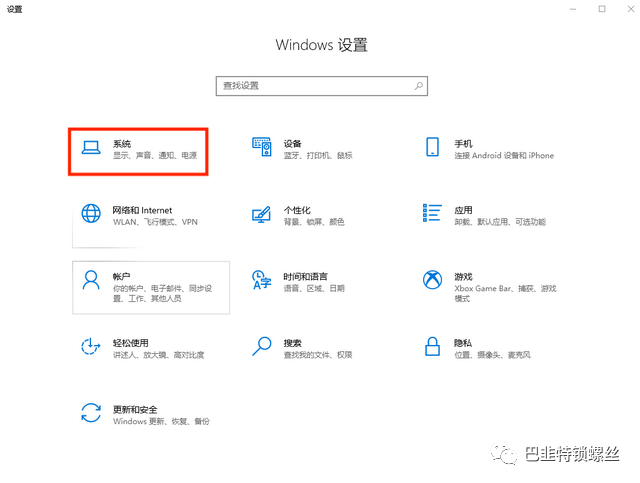640x483 pixels.
Task: Open the 系统 laptop icon
Action: click(x=91, y=147)
